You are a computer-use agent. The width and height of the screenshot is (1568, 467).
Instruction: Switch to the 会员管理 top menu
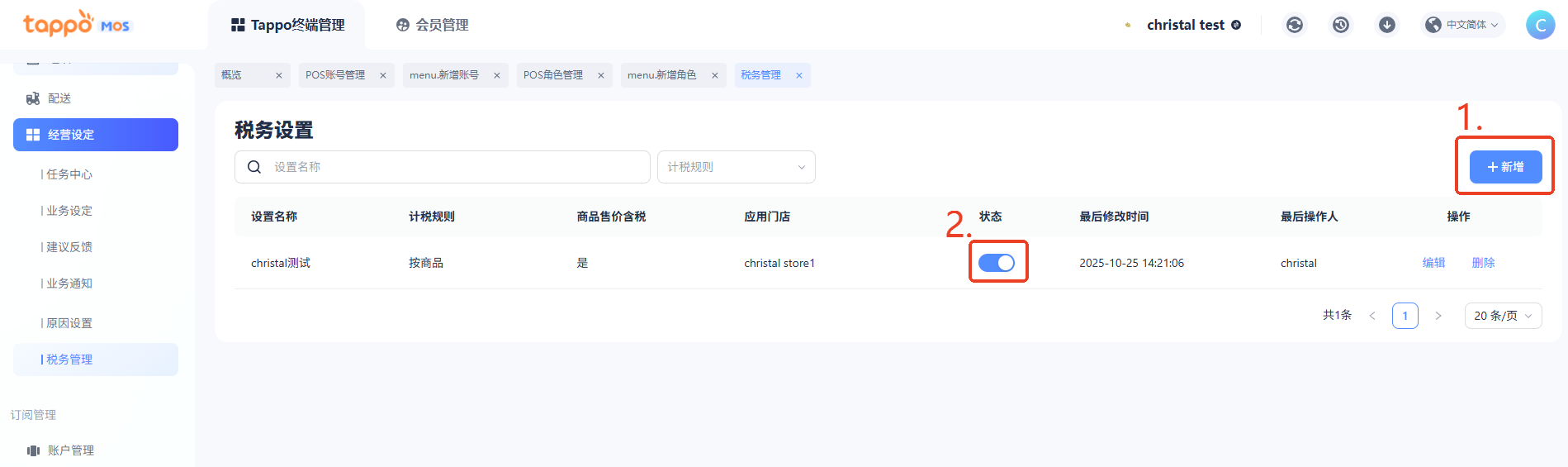click(433, 25)
